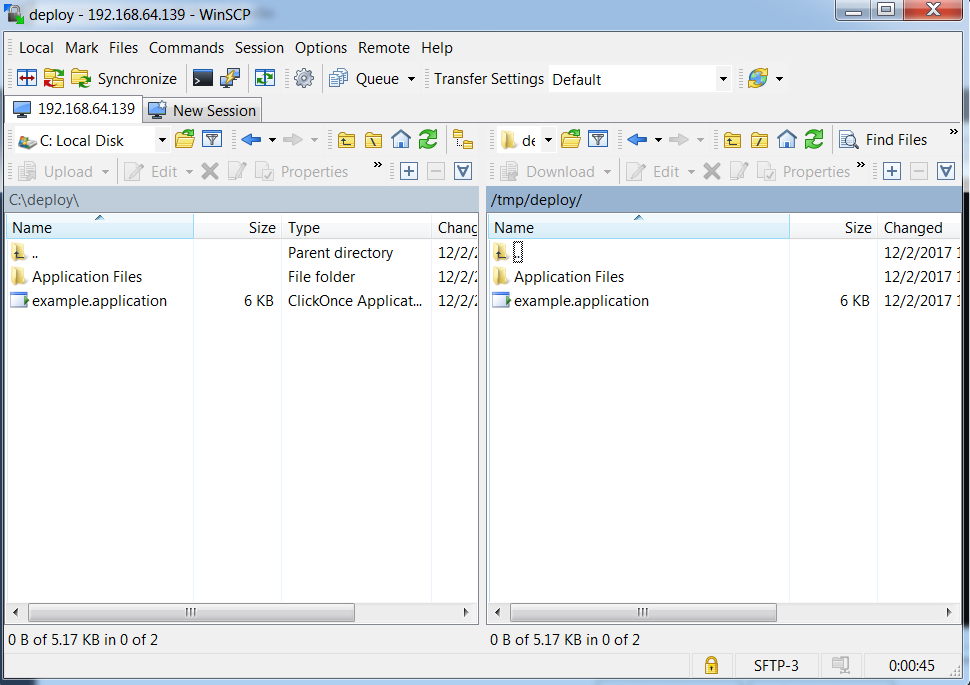Click local panel Invert Selection icon

(463, 171)
